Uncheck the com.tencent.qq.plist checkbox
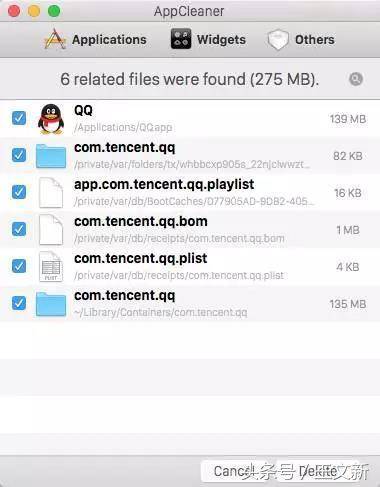Viewport: 380px width, 487px height. (x=19, y=266)
